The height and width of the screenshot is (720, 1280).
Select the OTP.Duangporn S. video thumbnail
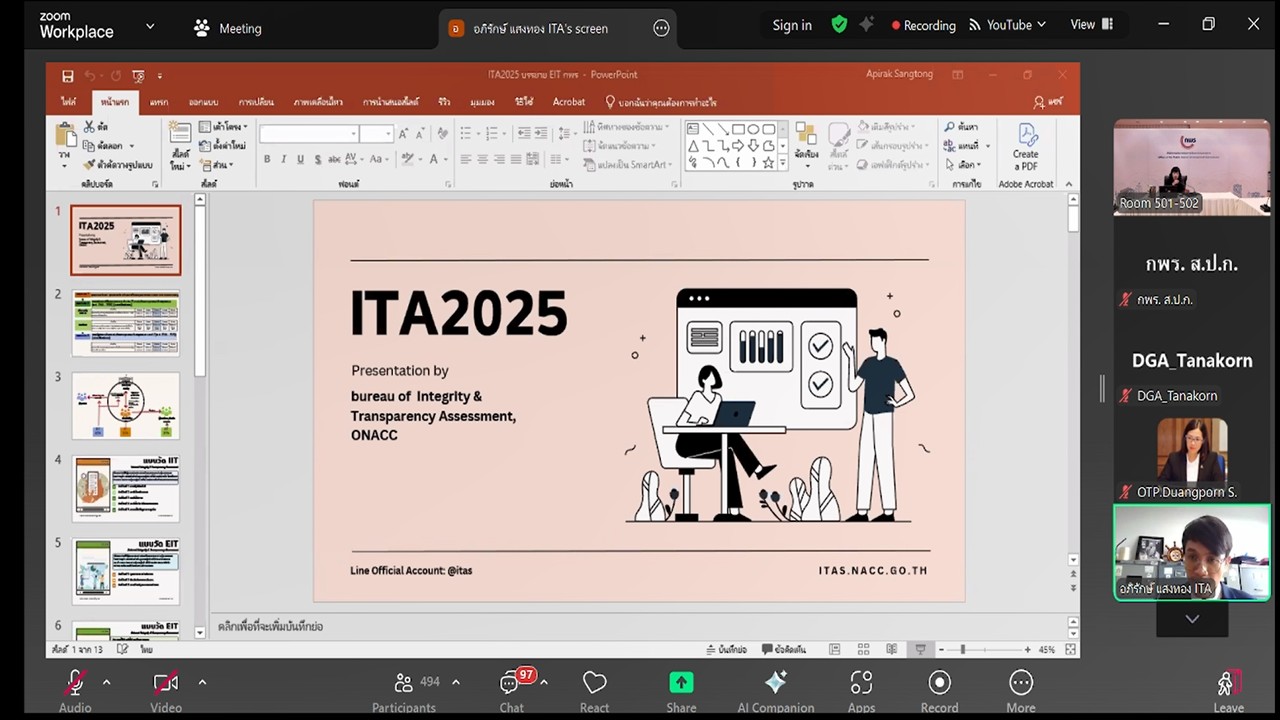click(1191, 452)
